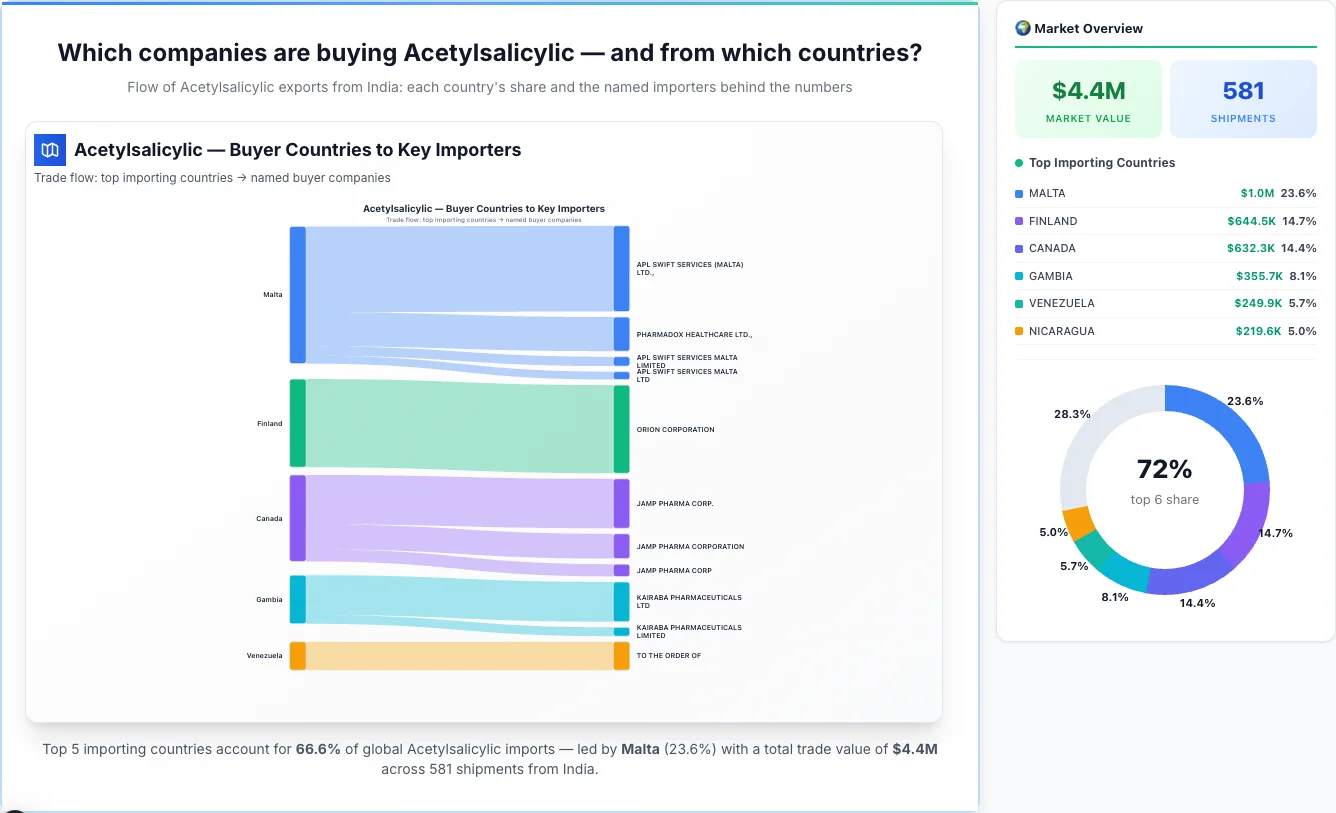Click the MALTA row showing $1.0M value

1165,193
